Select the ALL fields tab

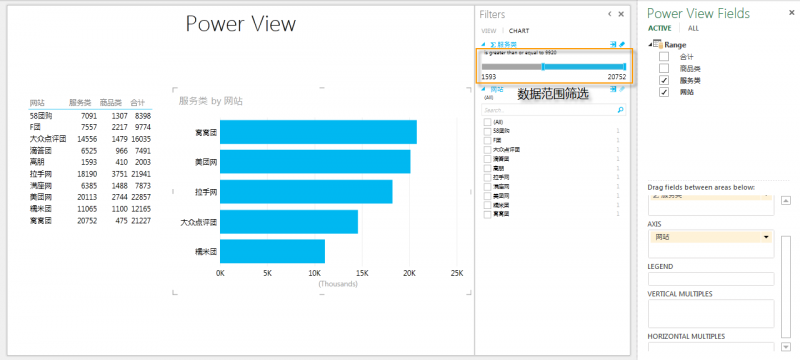coord(693,29)
